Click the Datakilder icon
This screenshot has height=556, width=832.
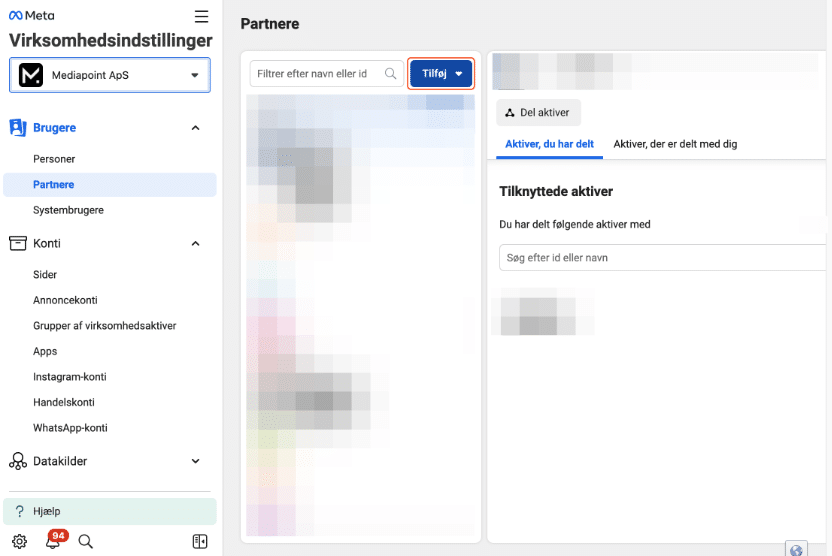point(18,461)
